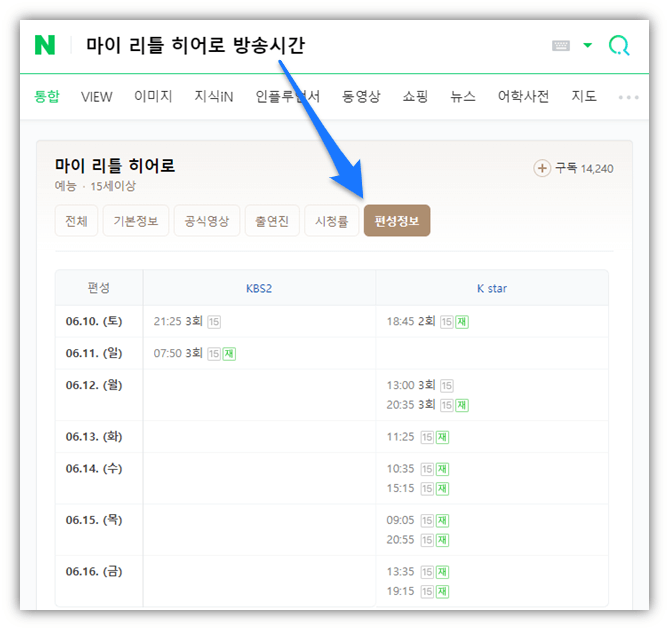
Task: Click the 재 rerun badge beside 07:50 3회
Action: point(229,354)
